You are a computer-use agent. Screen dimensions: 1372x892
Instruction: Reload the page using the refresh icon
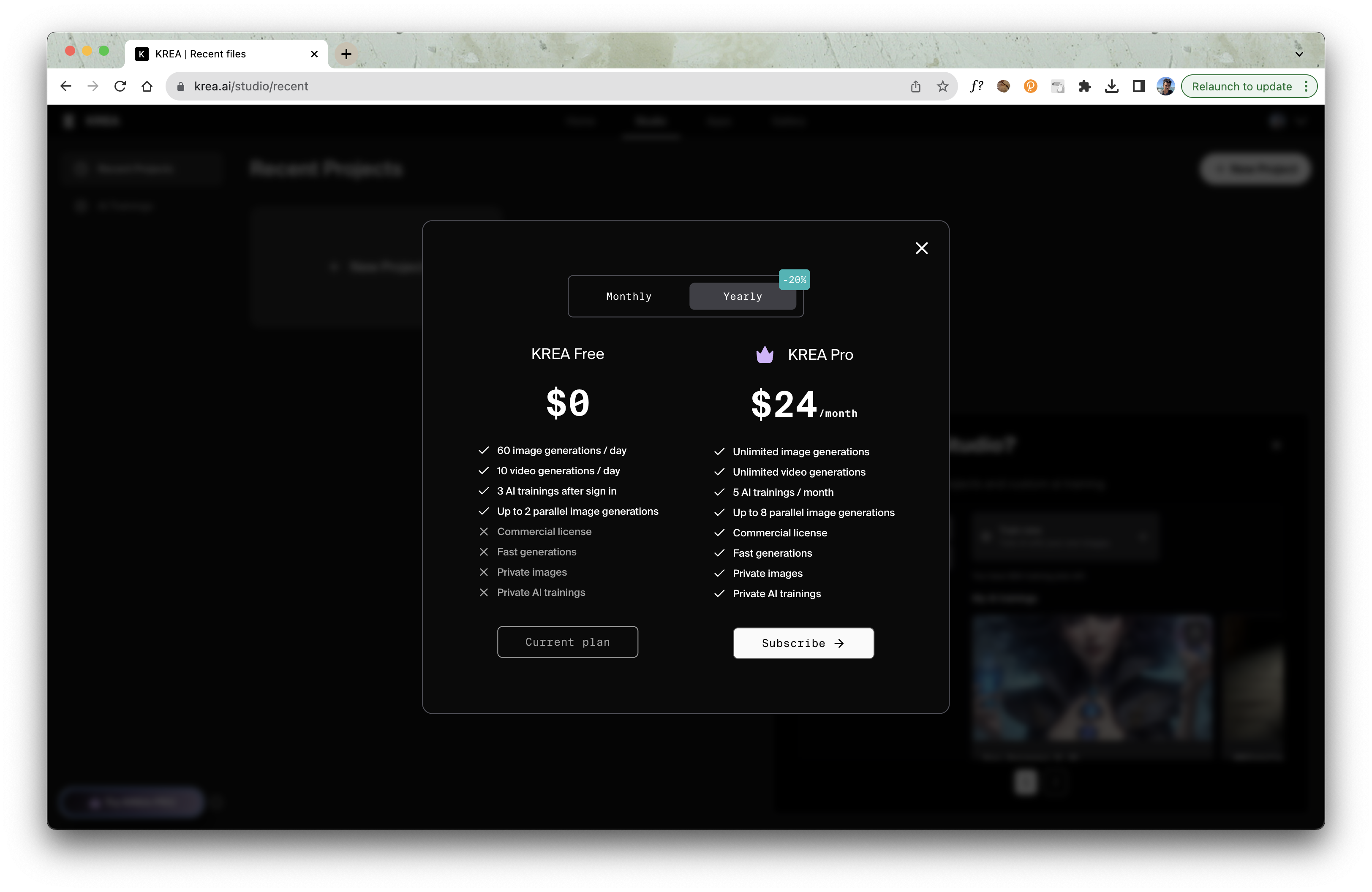[120, 87]
